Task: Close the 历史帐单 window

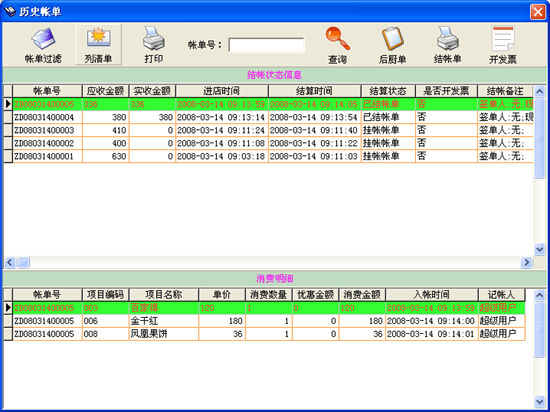Action: (538, 12)
